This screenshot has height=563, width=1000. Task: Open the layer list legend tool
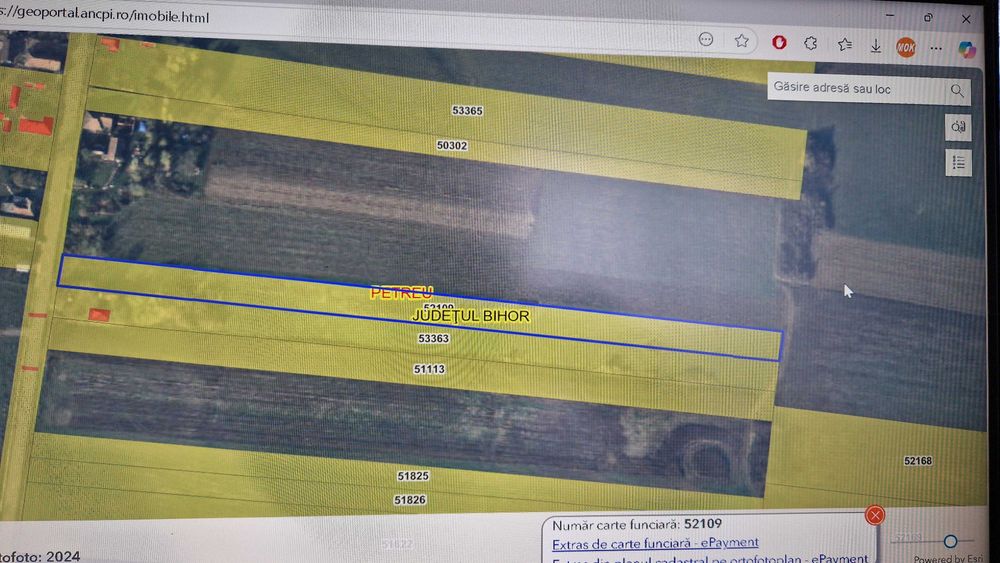tap(959, 163)
